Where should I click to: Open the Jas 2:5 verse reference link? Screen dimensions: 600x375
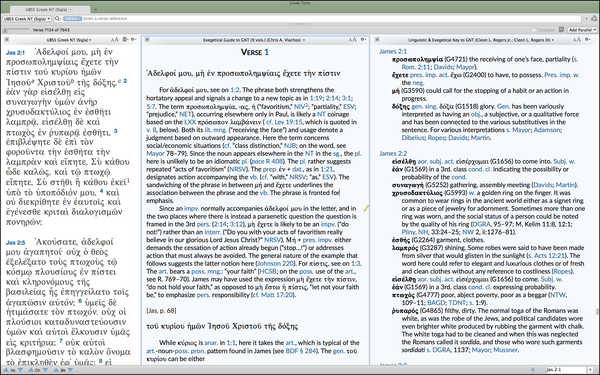click(x=15, y=243)
